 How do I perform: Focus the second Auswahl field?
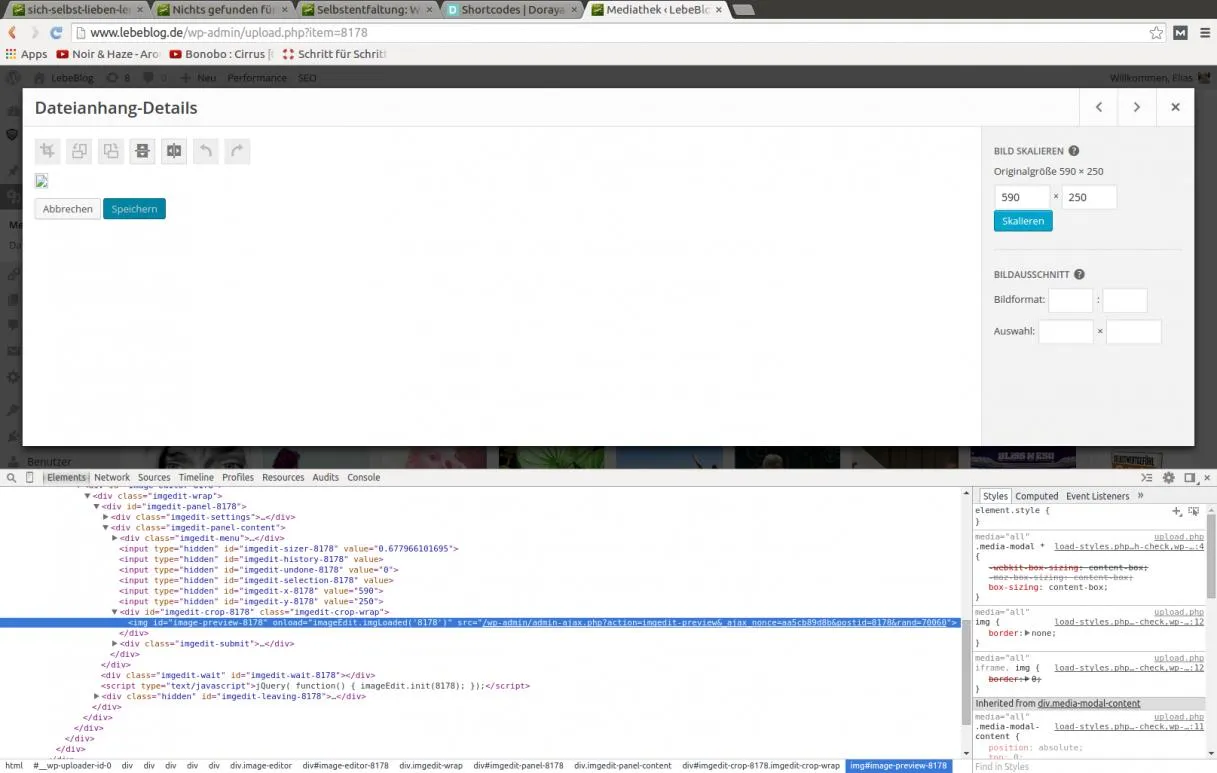(1134, 331)
